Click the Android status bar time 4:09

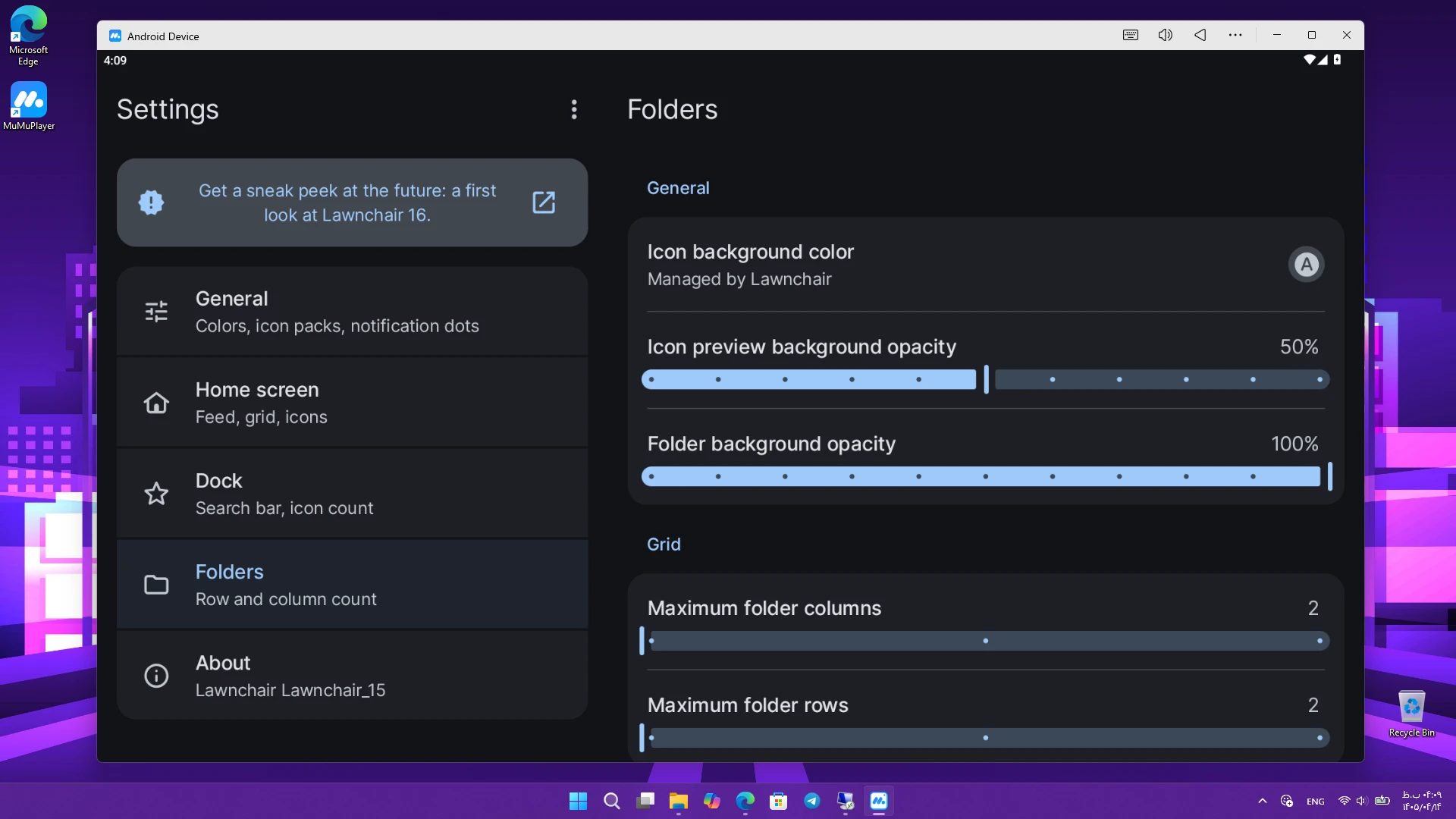point(115,61)
